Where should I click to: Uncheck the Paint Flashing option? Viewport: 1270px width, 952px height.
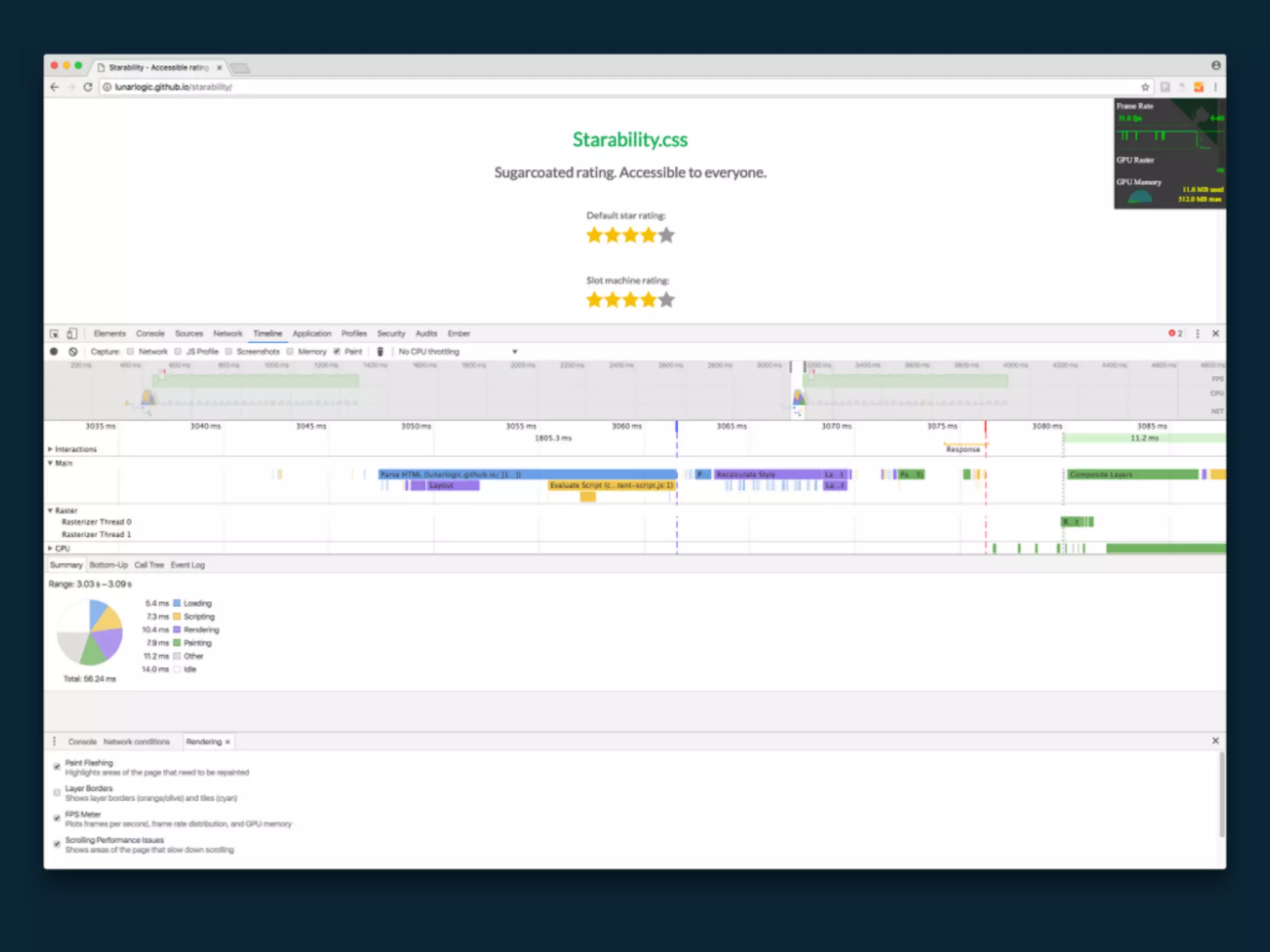click(x=57, y=767)
